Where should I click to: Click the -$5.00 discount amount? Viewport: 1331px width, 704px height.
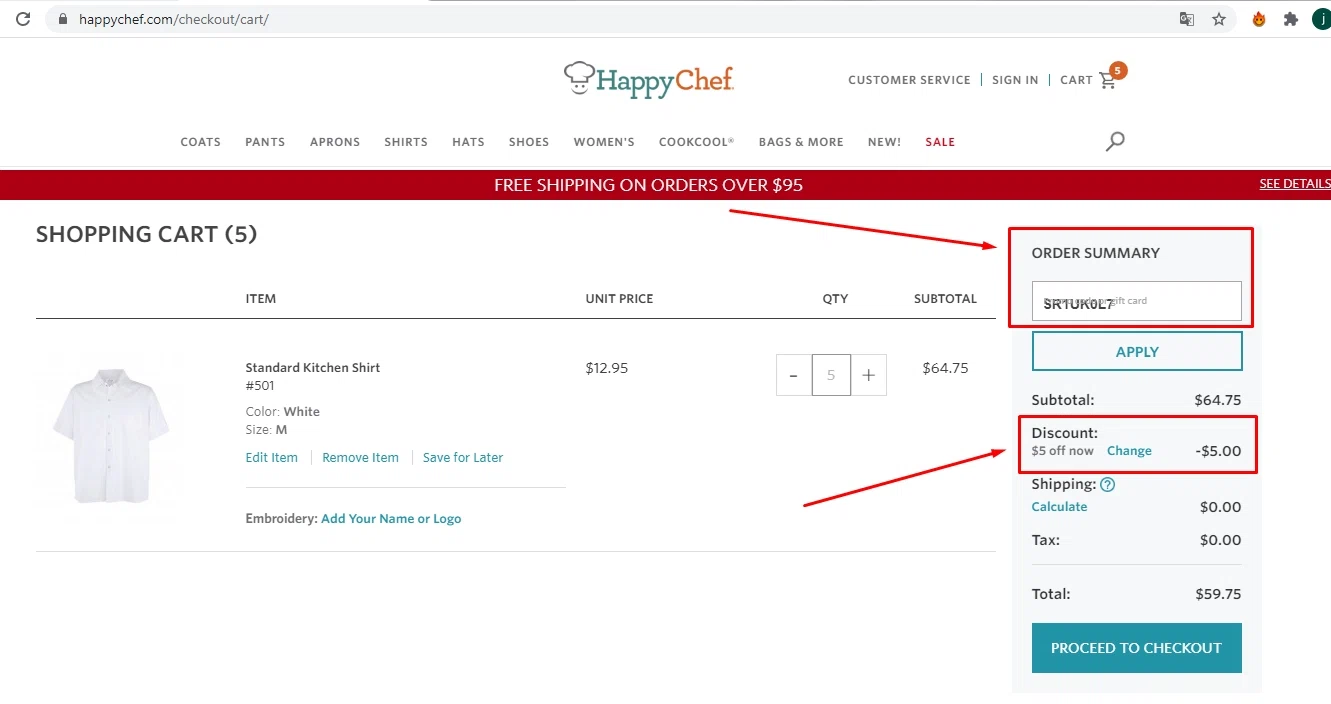pyautogui.click(x=1218, y=451)
